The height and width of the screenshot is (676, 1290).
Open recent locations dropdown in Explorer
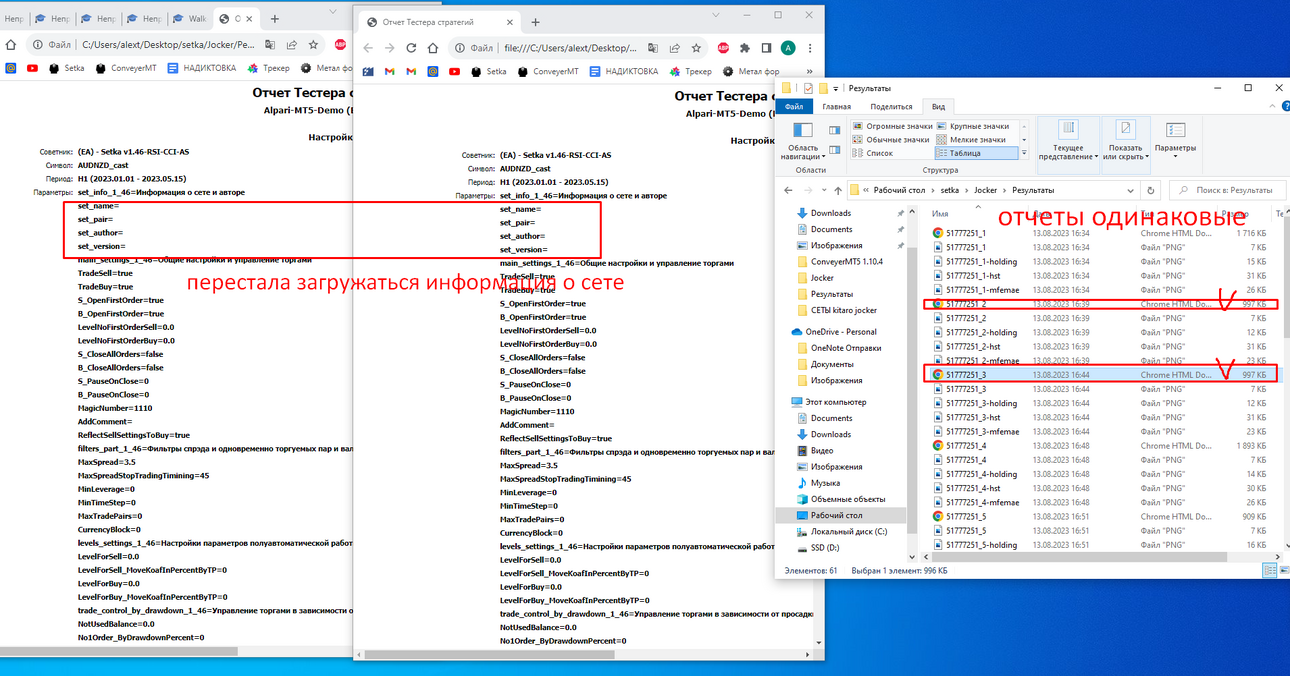coord(822,190)
